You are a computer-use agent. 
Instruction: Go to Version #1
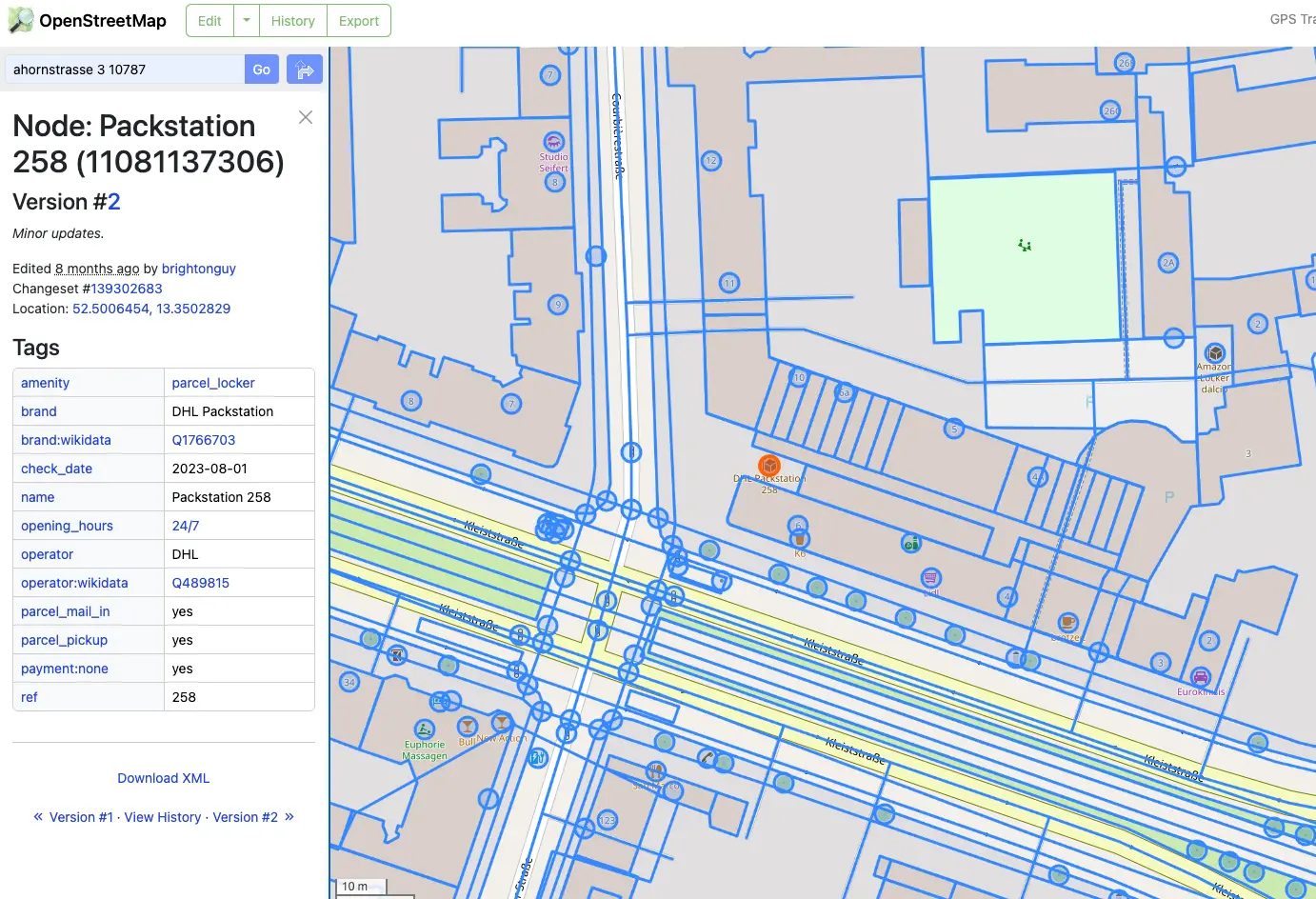tap(81, 817)
